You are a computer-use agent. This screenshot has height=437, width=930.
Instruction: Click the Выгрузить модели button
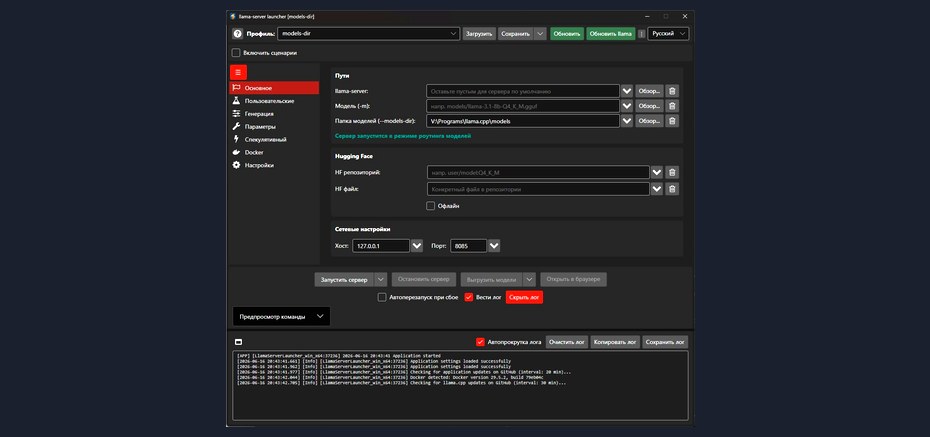pyautogui.click(x=492, y=279)
